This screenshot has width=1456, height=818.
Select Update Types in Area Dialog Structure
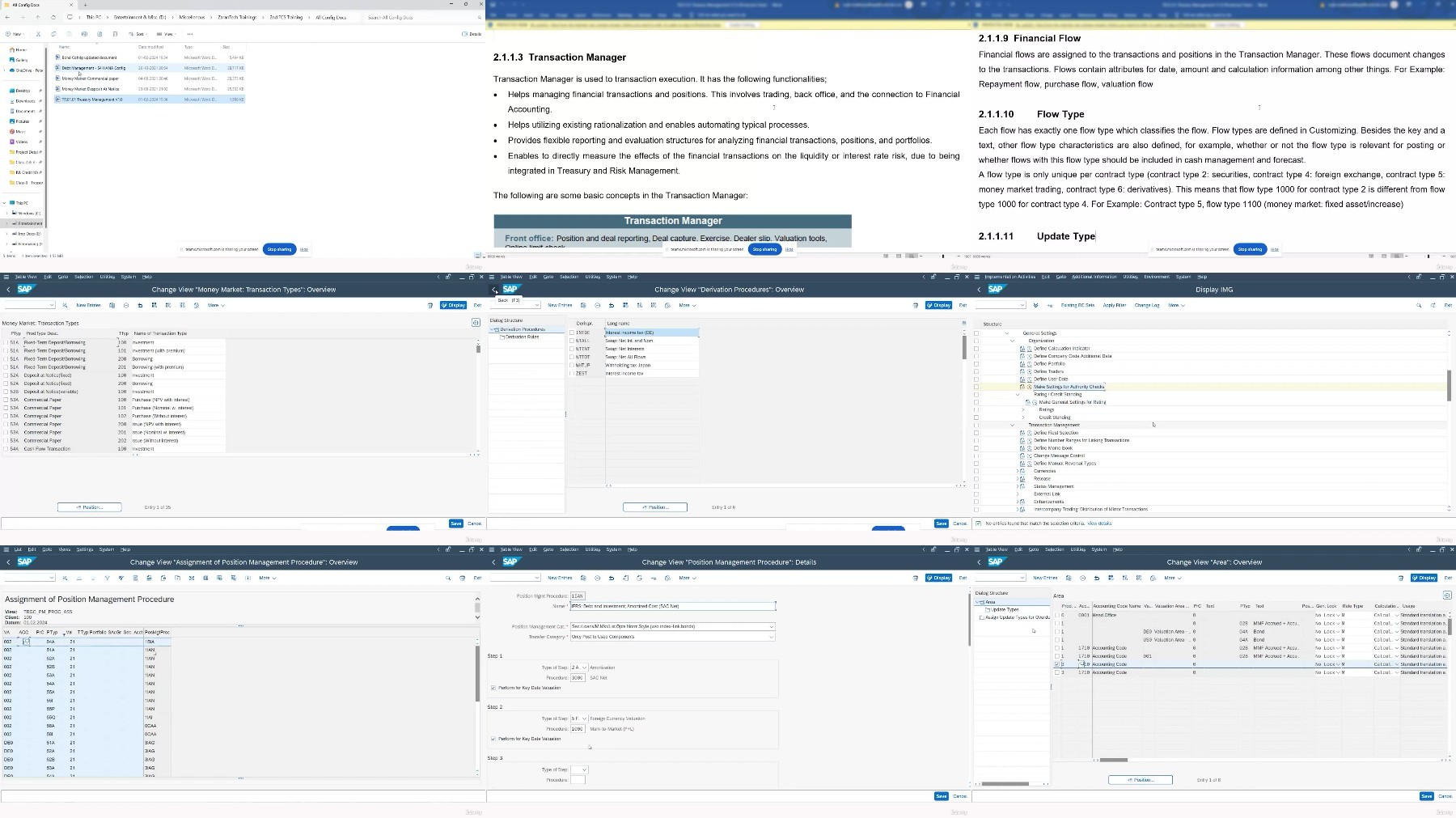1005,609
